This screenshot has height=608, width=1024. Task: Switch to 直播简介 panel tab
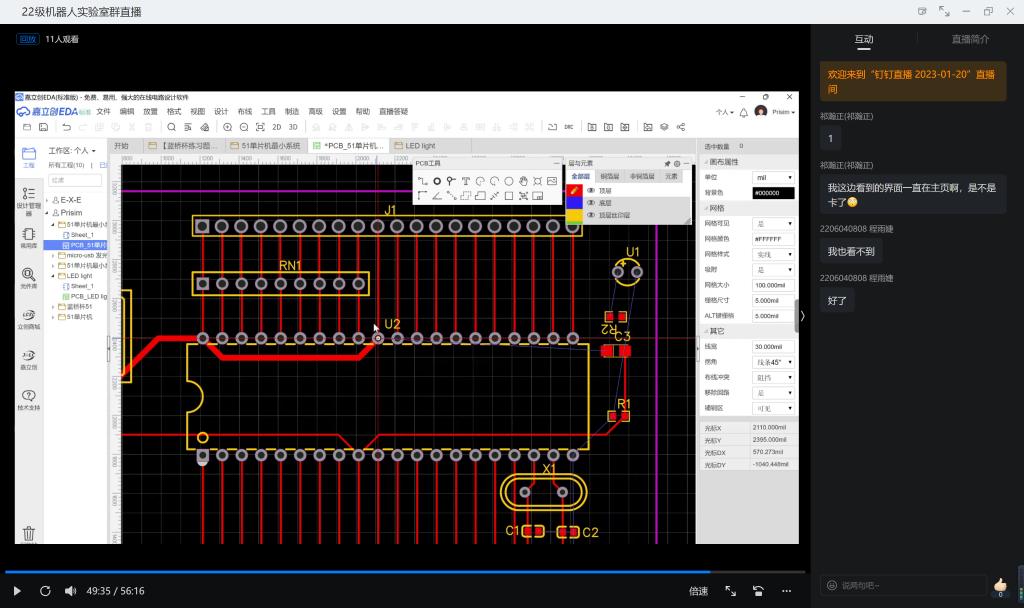tap(969, 39)
